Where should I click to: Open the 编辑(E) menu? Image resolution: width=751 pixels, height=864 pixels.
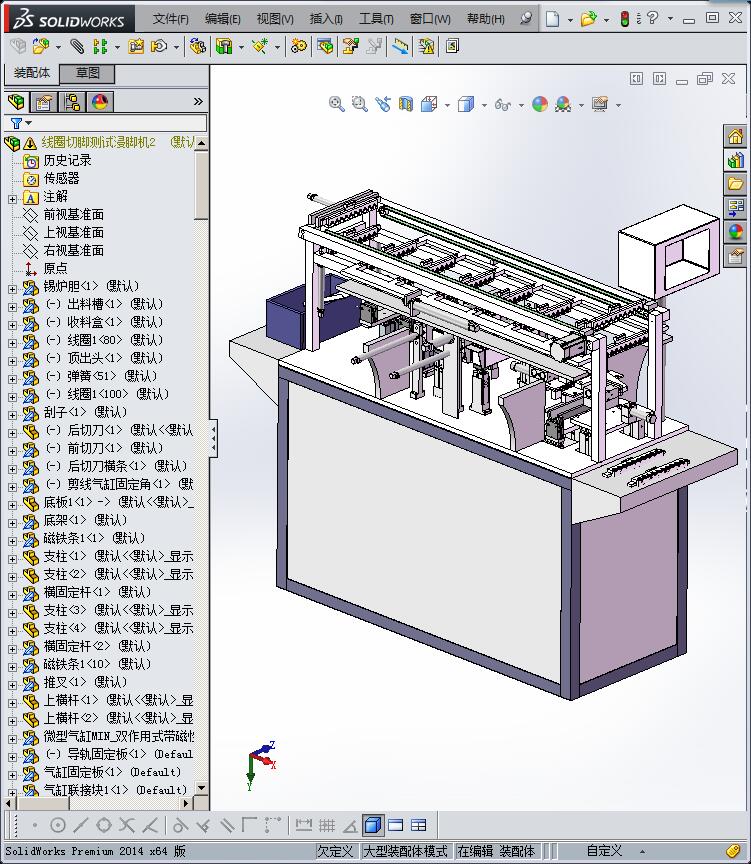(x=222, y=19)
